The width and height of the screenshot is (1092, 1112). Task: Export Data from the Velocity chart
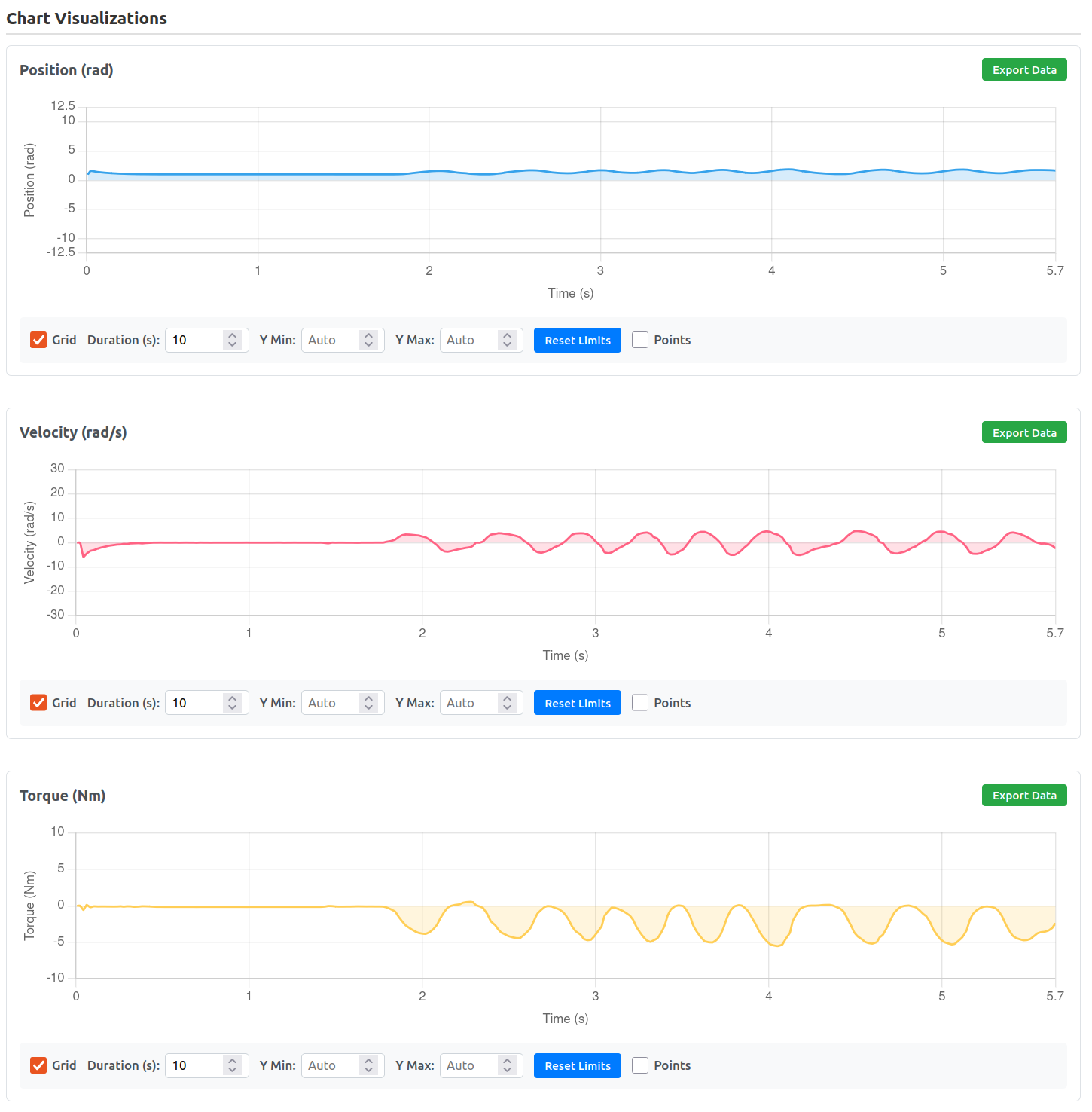click(x=1023, y=432)
